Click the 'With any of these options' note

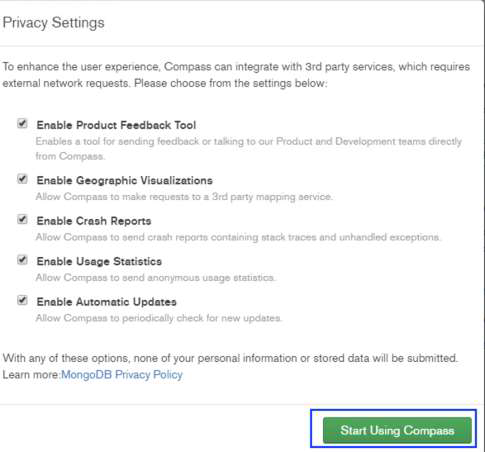[x=230, y=366]
